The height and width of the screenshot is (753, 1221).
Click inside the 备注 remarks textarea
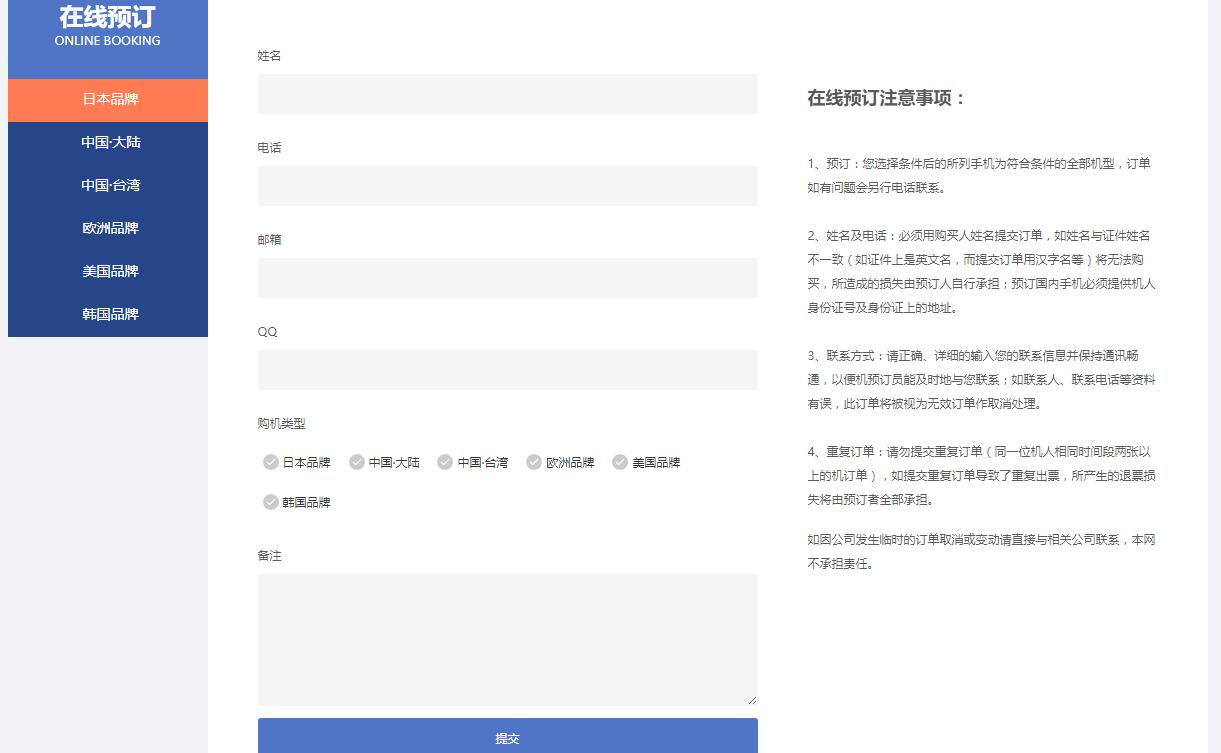click(x=507, y=640)
